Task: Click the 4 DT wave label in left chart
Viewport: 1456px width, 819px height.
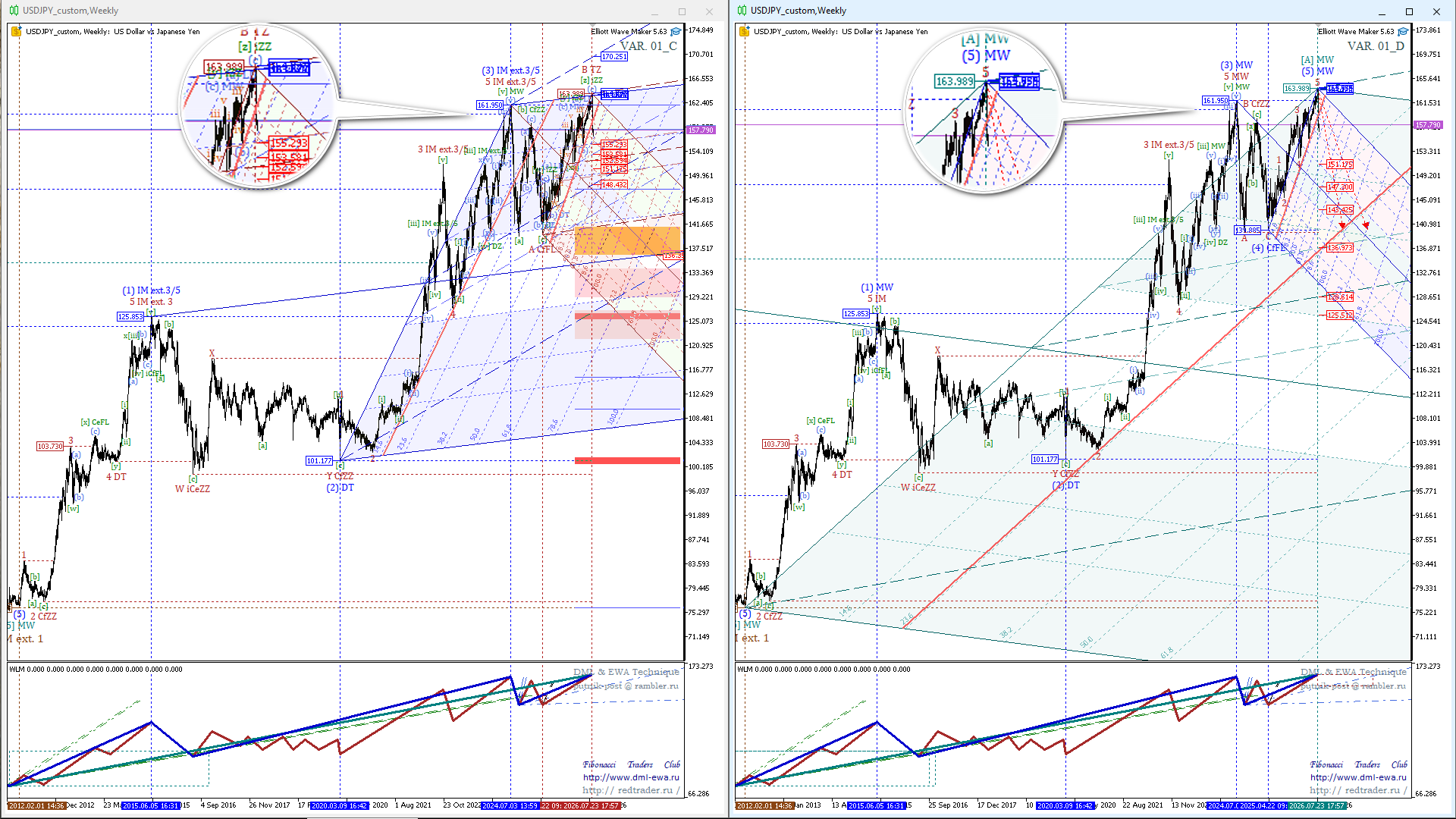Action: [x=117, y=477]
